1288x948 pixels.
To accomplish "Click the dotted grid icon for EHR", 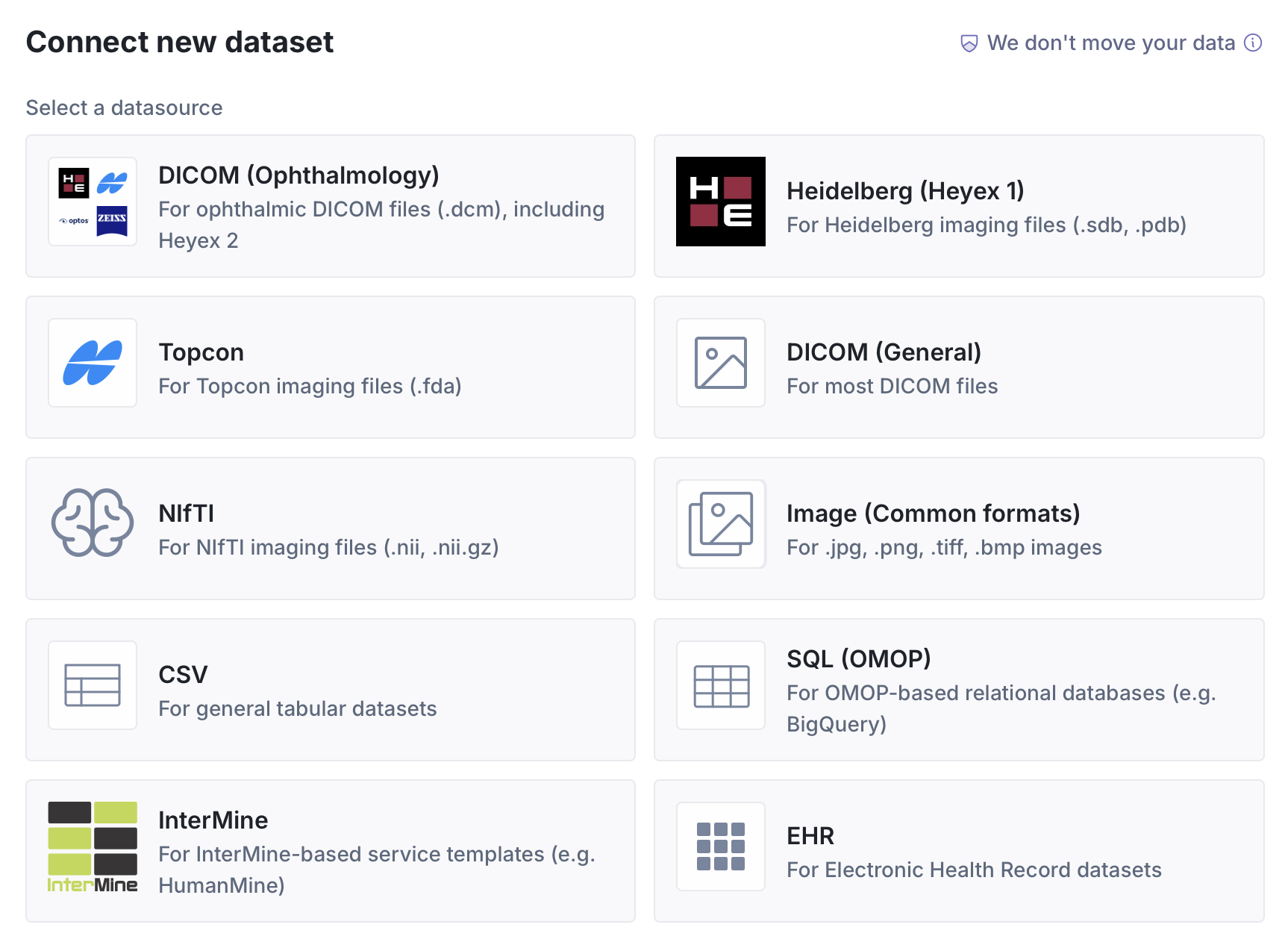I will [x=720, y=846].
